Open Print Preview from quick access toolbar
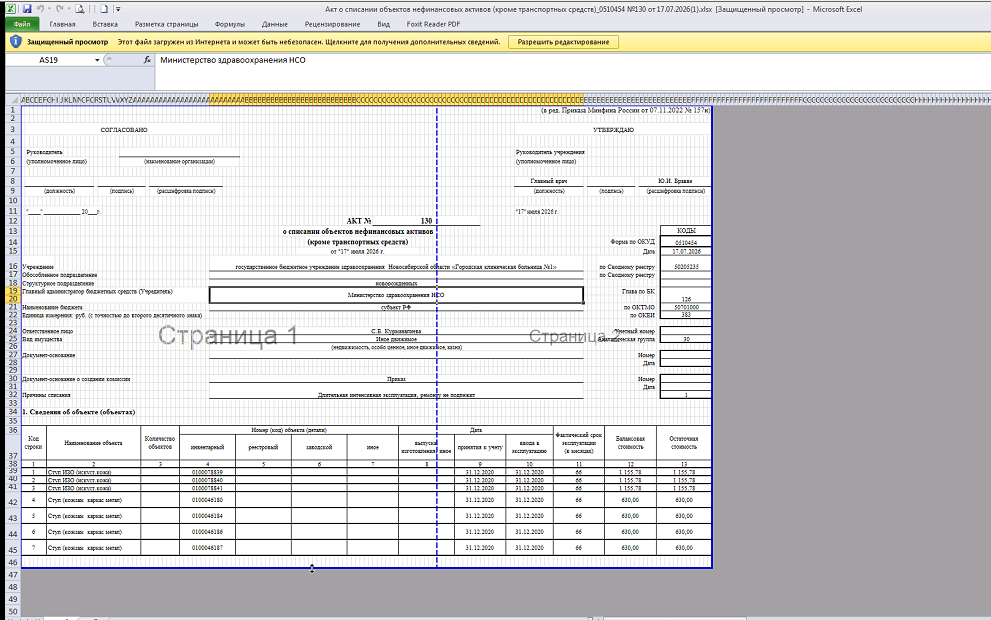991x620 pixels. [80, 9]
